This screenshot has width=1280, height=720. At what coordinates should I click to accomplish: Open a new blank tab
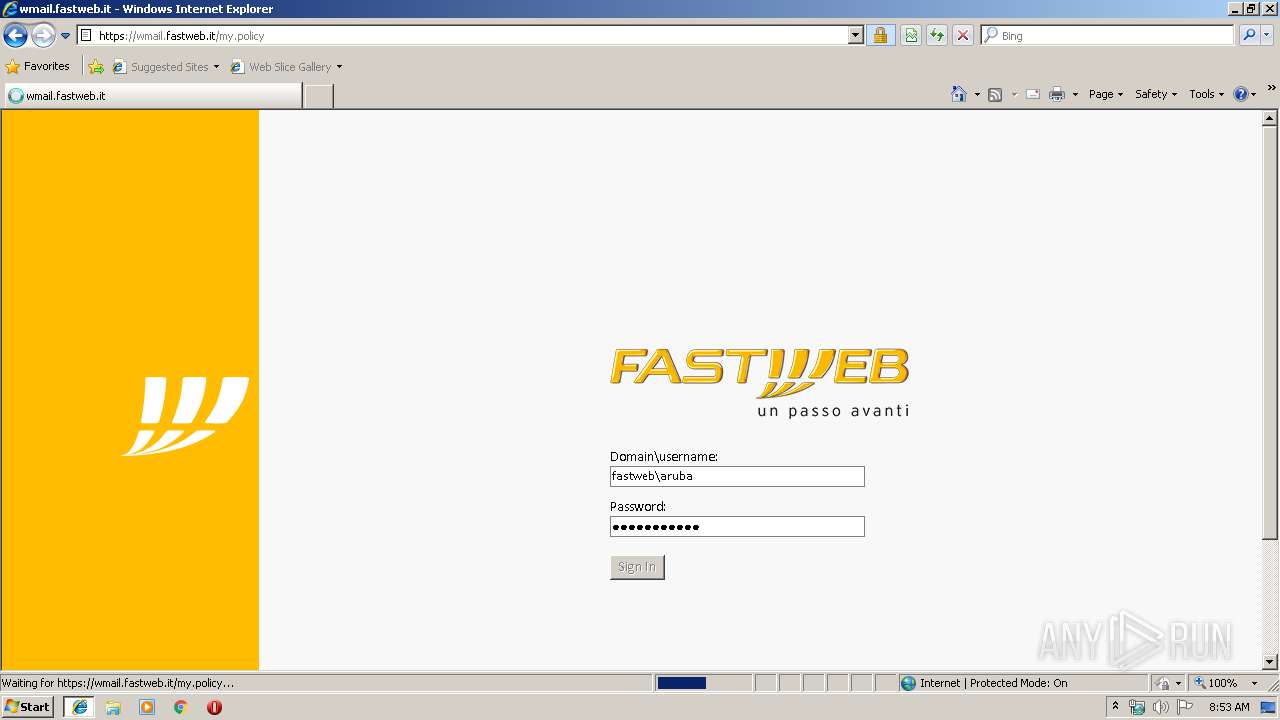click(318, 96)
